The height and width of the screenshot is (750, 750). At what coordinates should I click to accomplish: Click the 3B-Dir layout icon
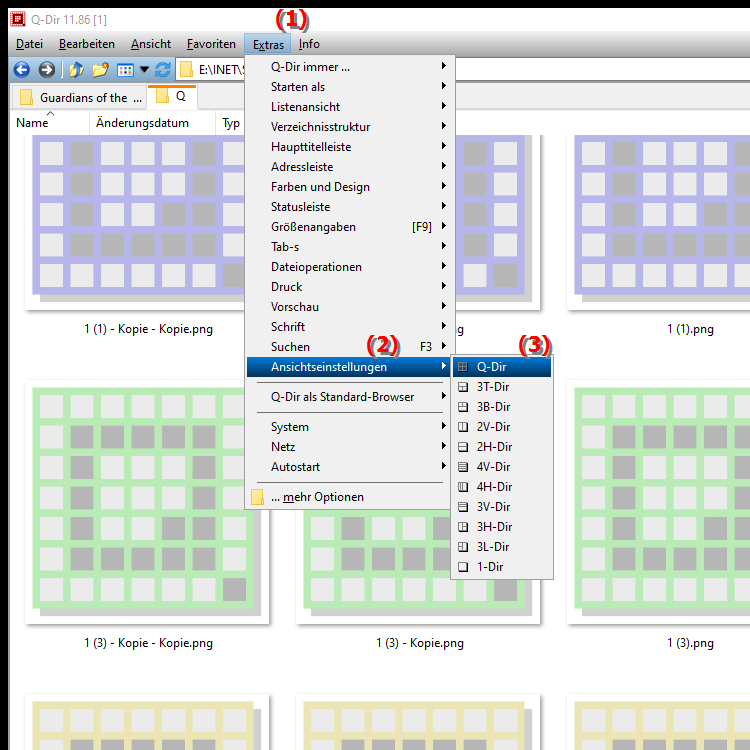click(463, 407)
